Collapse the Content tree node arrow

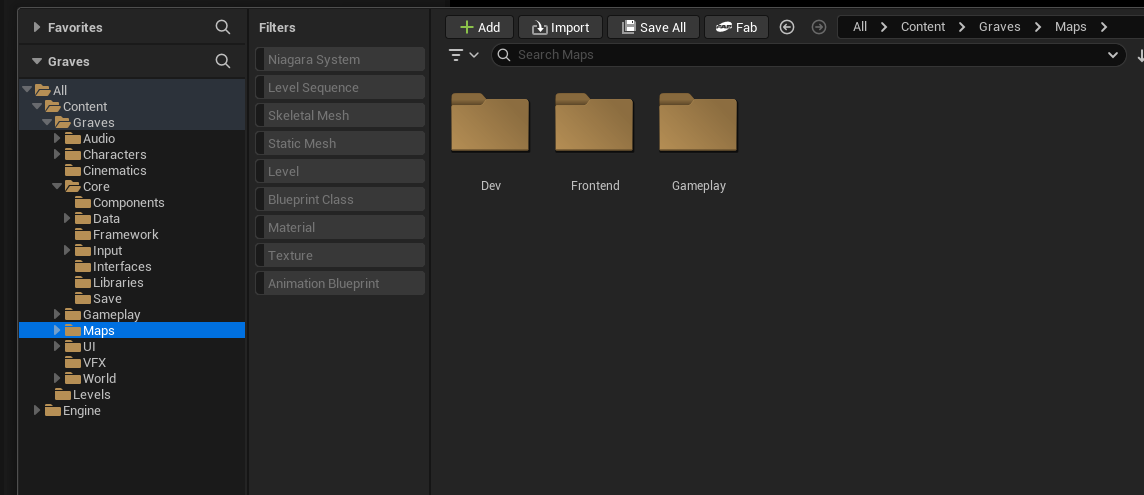[37, 106]
